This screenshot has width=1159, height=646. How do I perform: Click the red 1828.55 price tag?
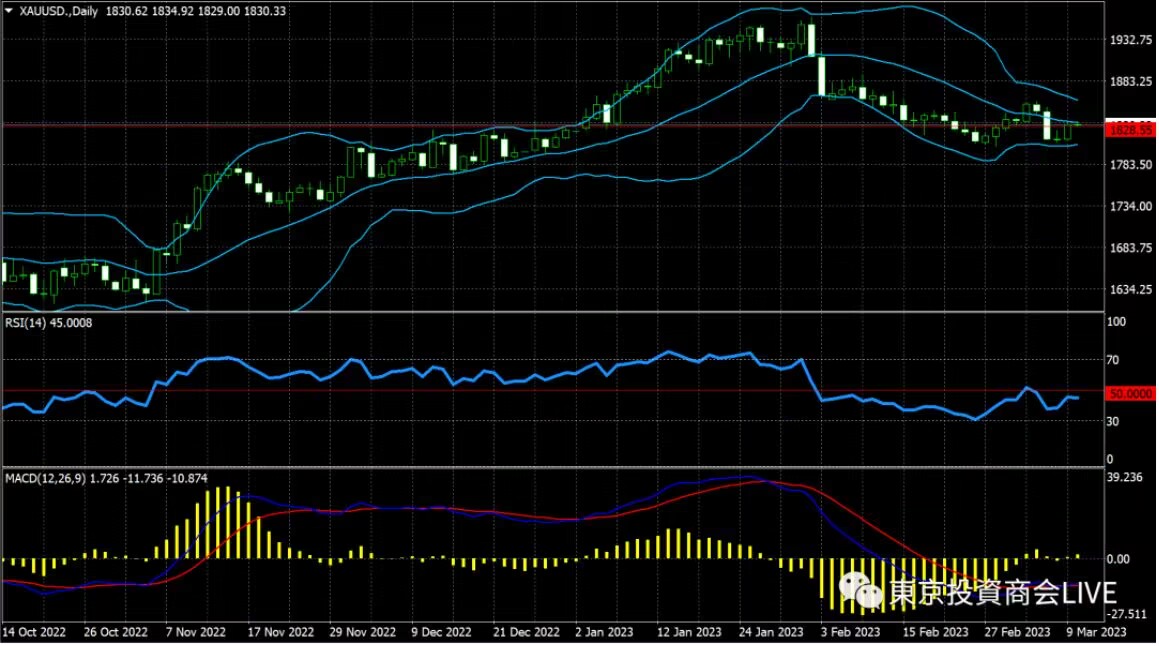(1130, 129)
